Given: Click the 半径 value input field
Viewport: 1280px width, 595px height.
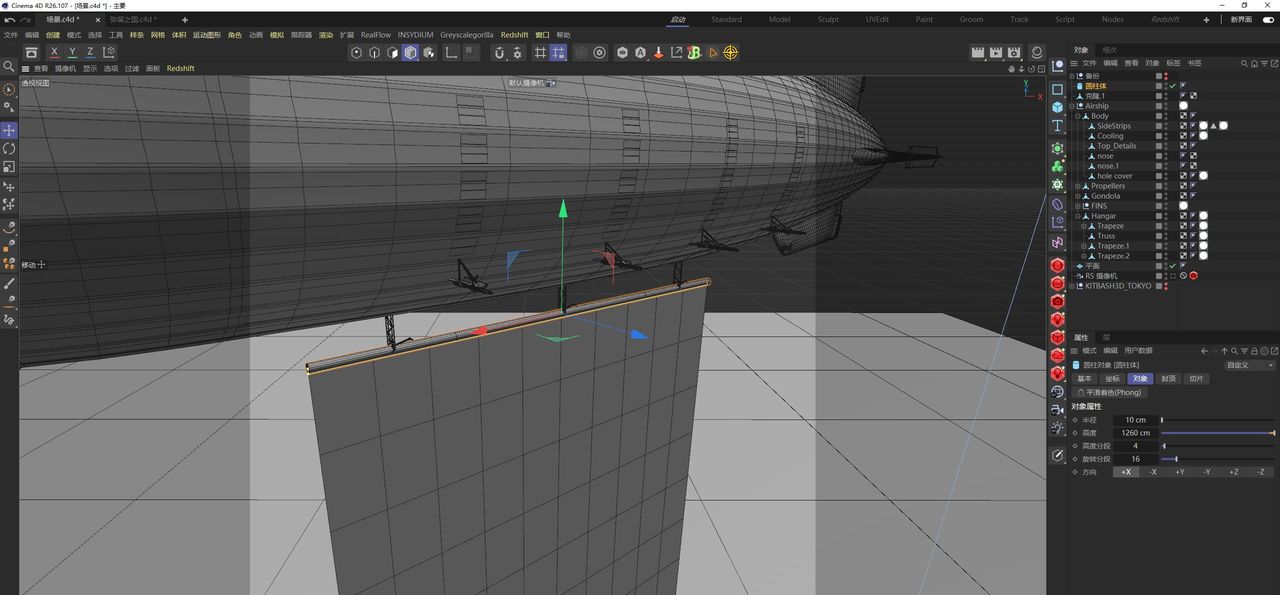Looking at the screenshot, I should pyautogui.click(x=1135, y=420).
